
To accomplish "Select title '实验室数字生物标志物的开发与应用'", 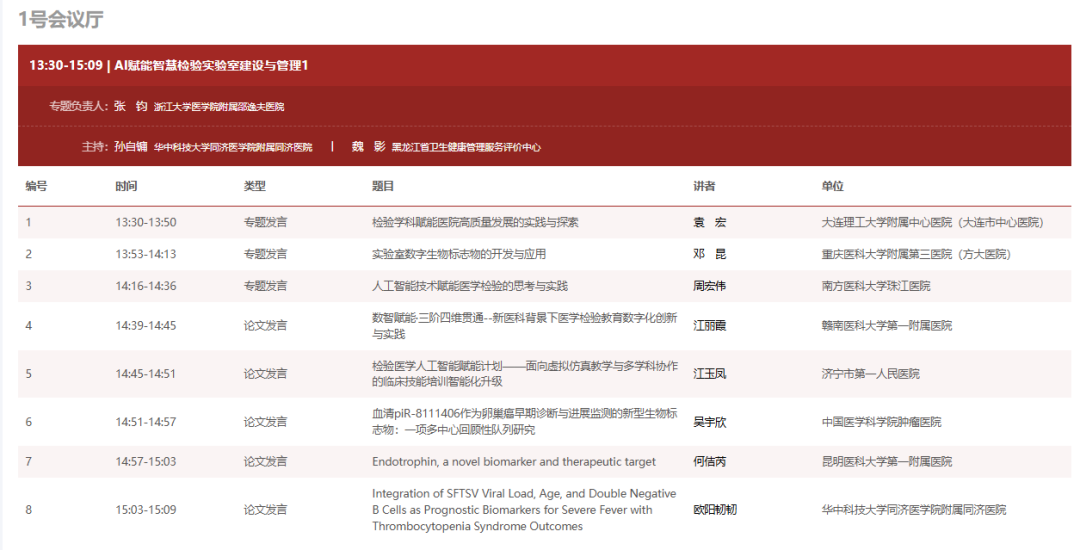I will tap(459, 254).
